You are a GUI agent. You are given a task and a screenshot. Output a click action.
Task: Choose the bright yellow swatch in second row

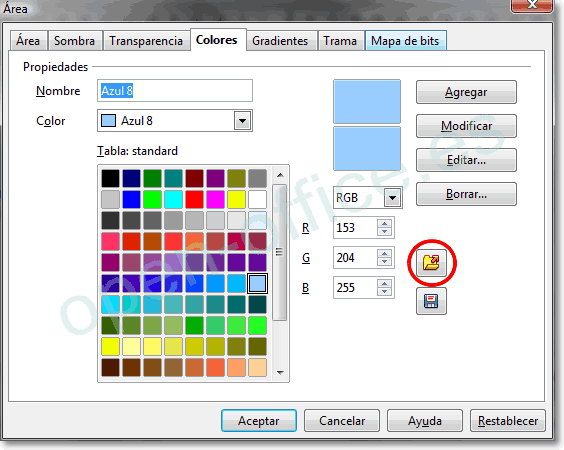[237, 199]
